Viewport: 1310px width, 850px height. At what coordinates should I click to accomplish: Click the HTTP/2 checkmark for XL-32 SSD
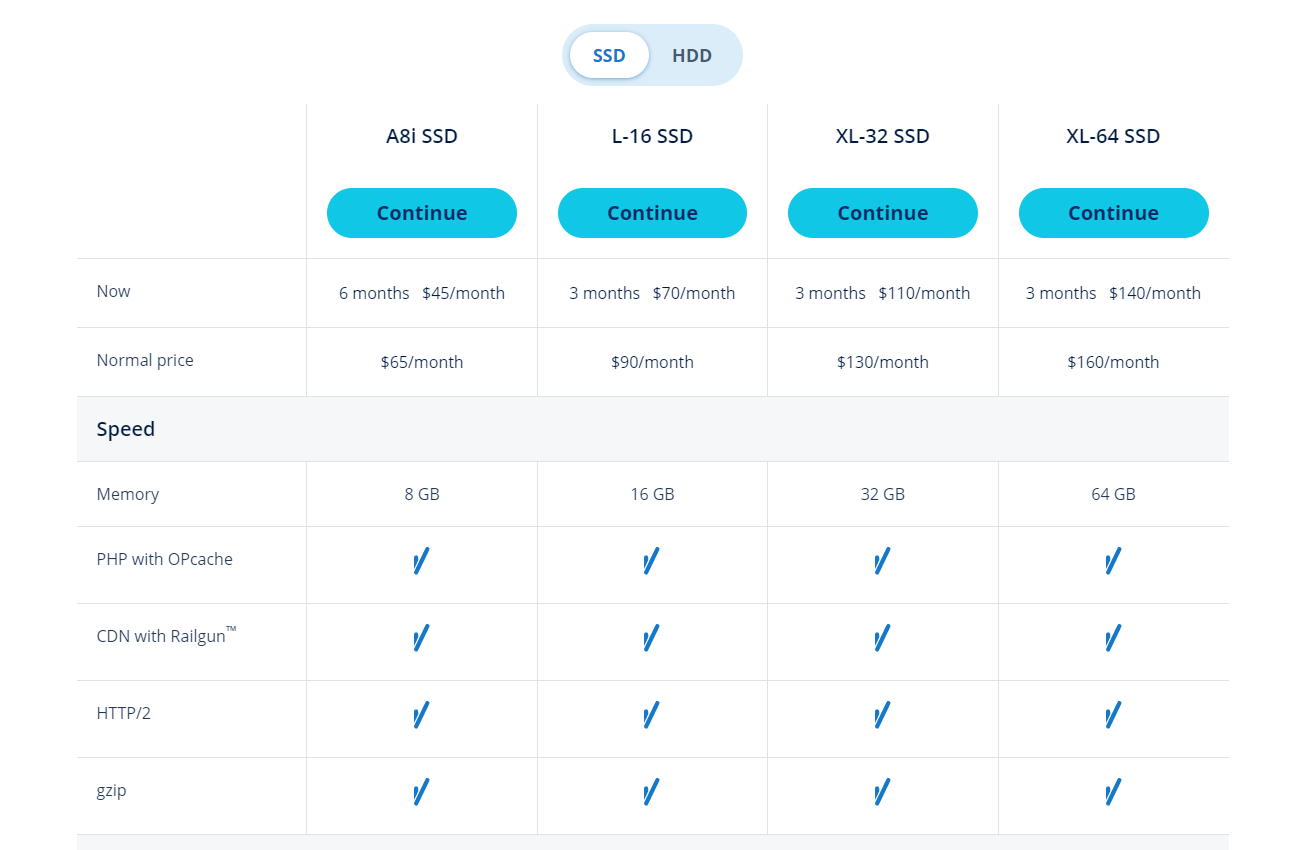coord(882,715)
